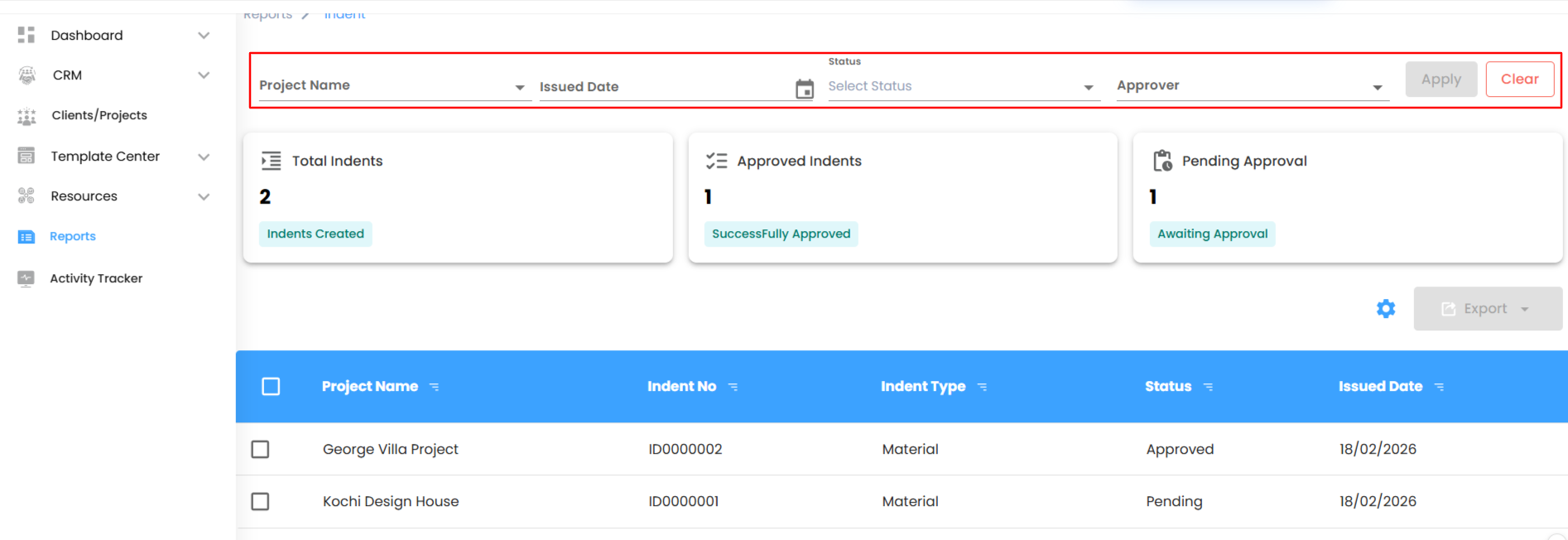Toggle the select-all checkbox in table header
This screenshot has height=540, width=1568.
[271, 387]
